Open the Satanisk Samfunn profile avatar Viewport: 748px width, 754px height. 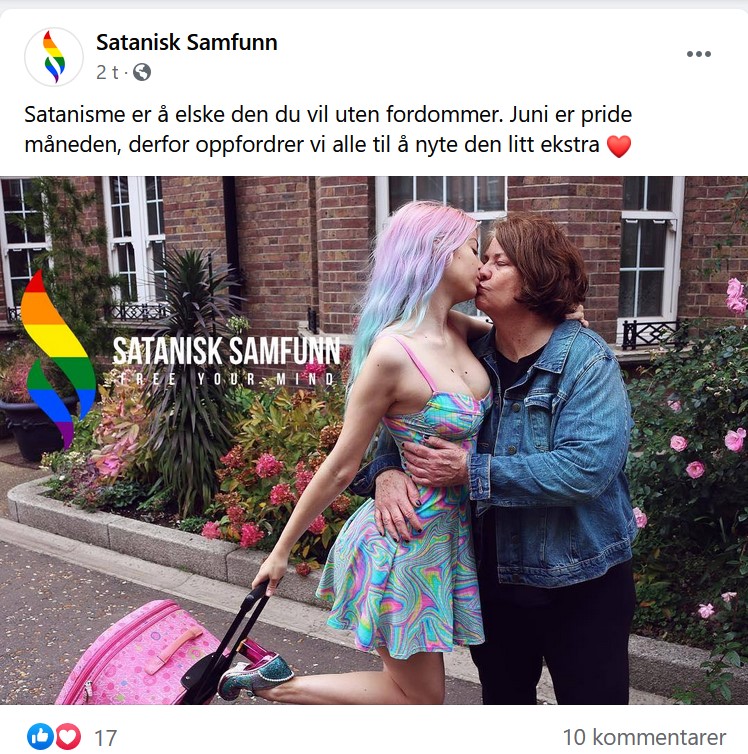coord(54,57)
